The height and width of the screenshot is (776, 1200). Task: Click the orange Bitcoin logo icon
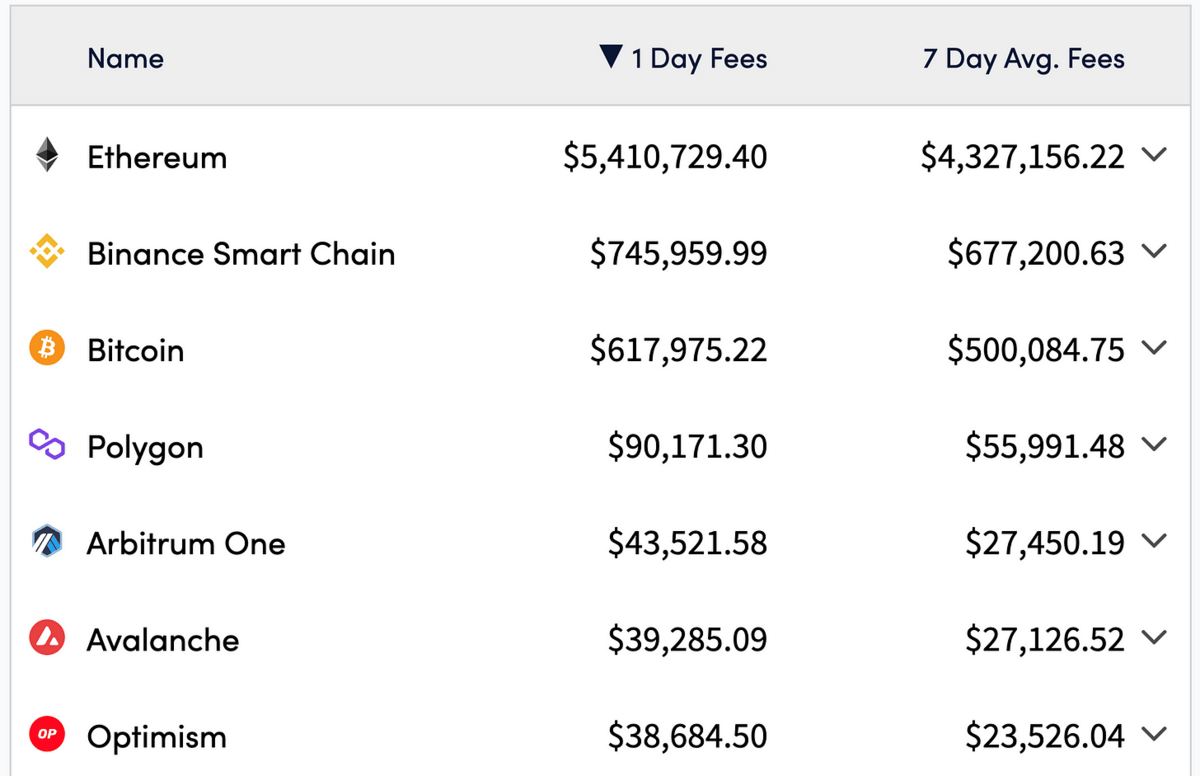[x=47, y=350]
